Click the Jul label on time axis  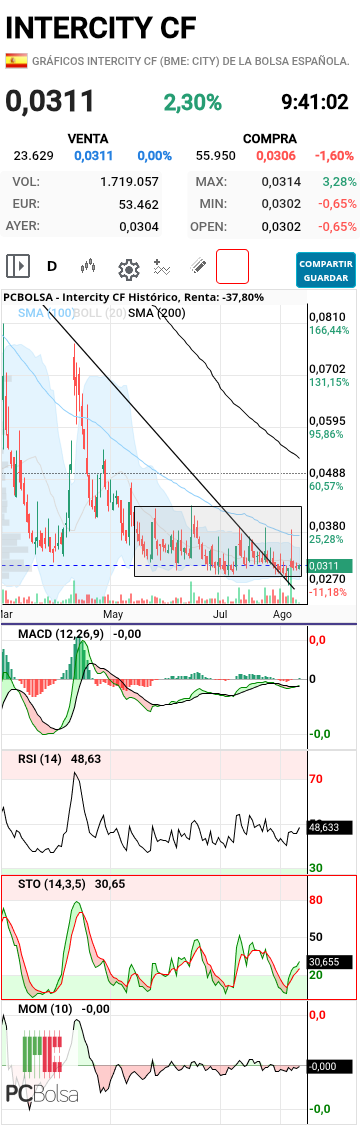point(219,615)
